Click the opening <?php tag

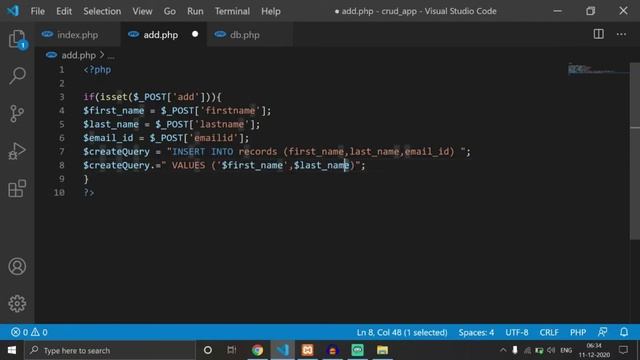pos(97,70)
